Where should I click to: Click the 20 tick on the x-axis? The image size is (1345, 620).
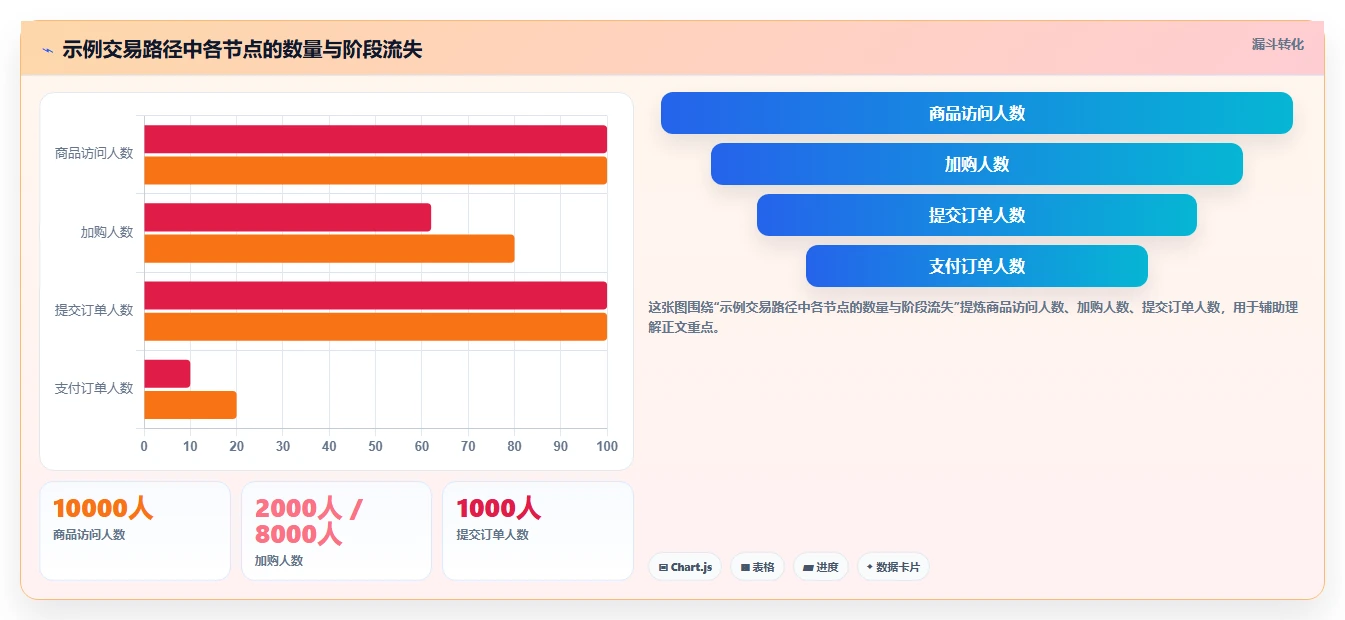click(237, 446)
